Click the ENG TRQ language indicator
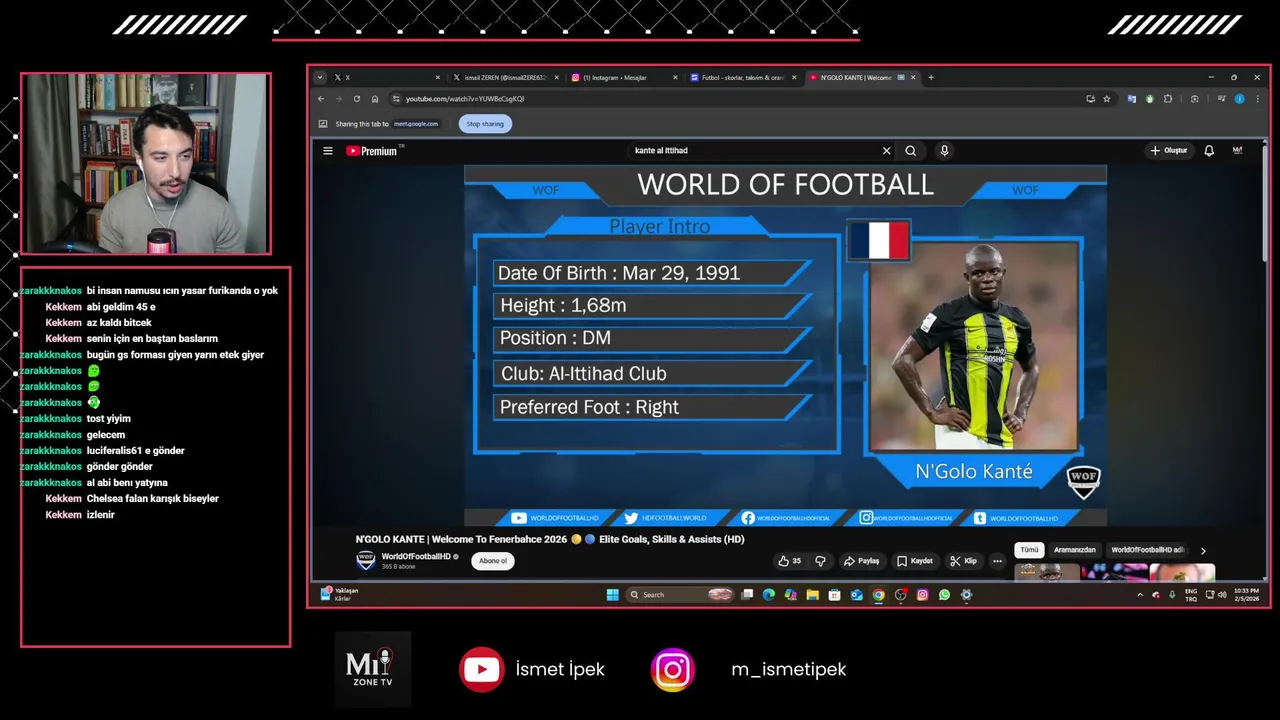 tap(1191, 595)
